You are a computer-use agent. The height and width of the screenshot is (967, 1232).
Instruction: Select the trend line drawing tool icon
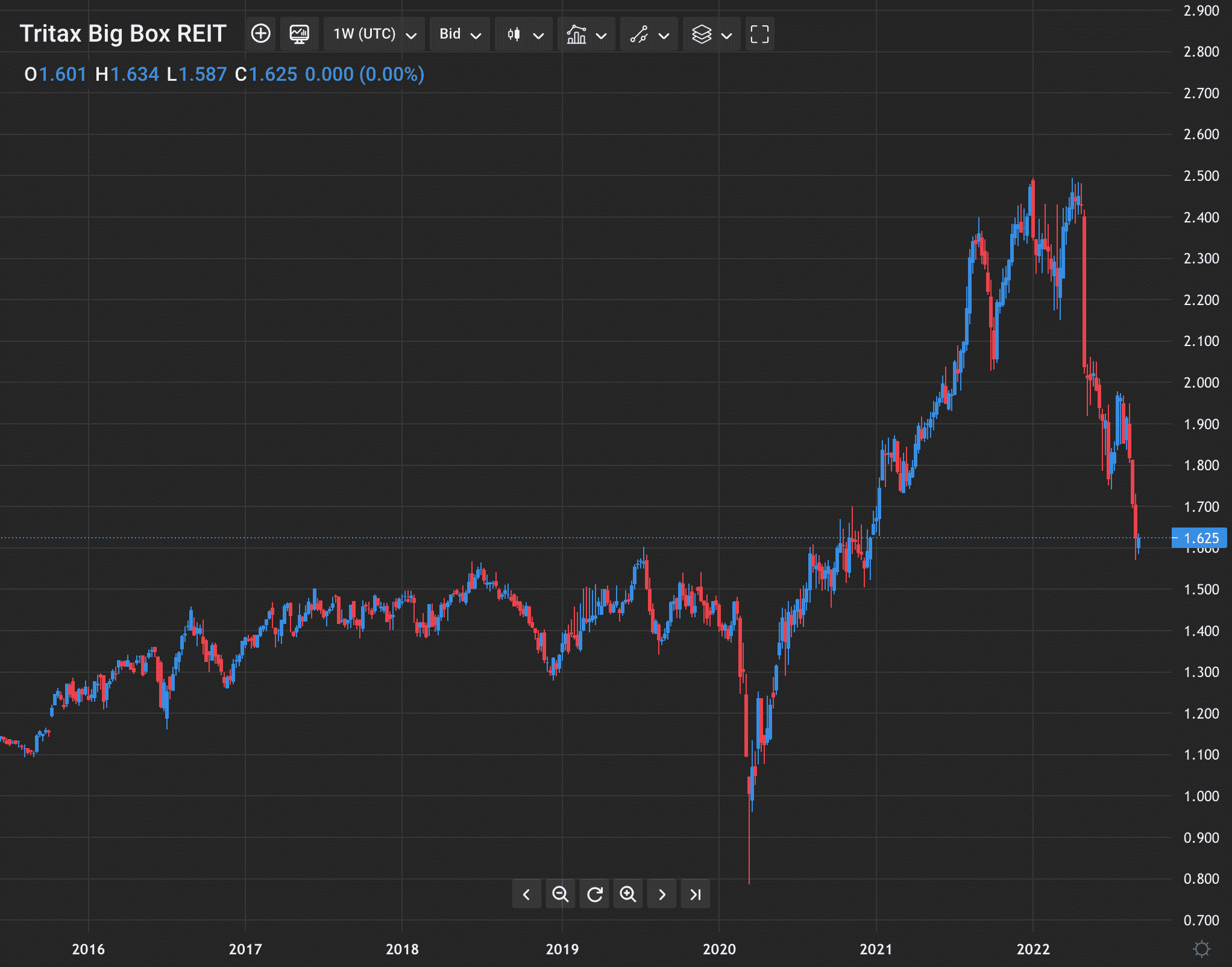click(x=639, y=34)
